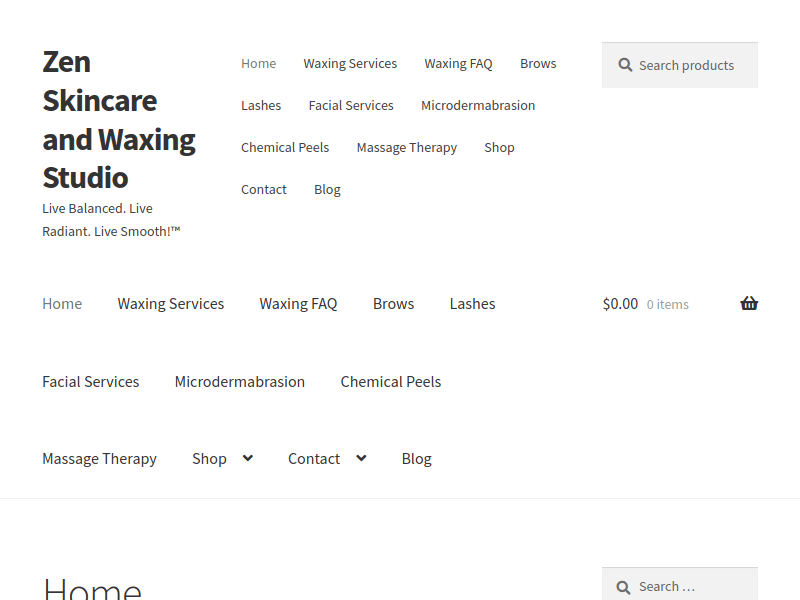Click inside the Search products field
The height and width of the screenshot is (600, 800).
690,65
